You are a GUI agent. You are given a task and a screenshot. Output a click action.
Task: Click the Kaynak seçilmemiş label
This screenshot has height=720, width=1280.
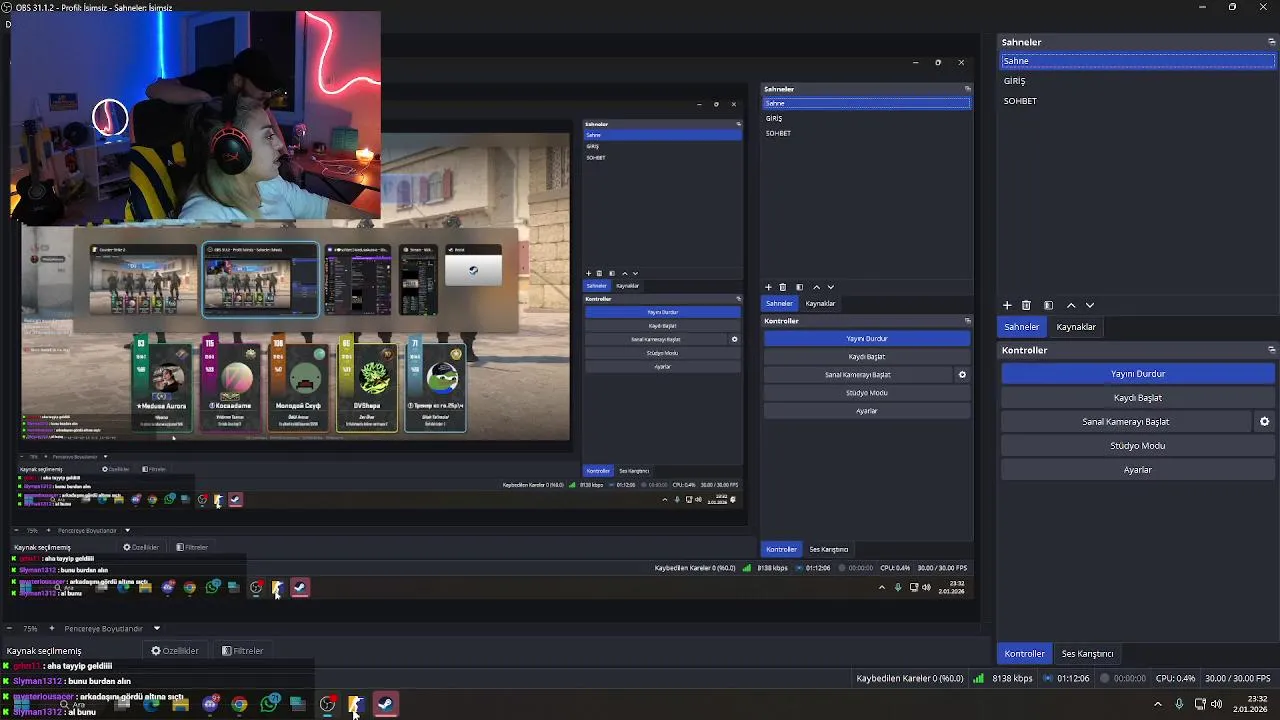(x=44, y=651)
